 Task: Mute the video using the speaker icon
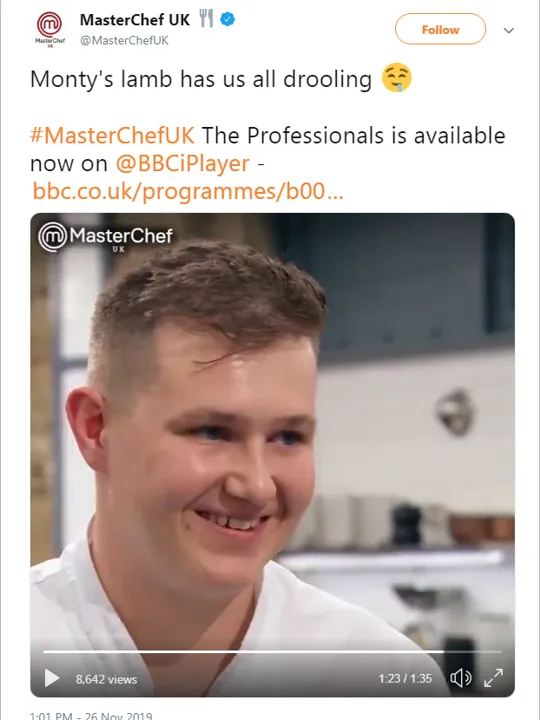(x=460, y=678)
